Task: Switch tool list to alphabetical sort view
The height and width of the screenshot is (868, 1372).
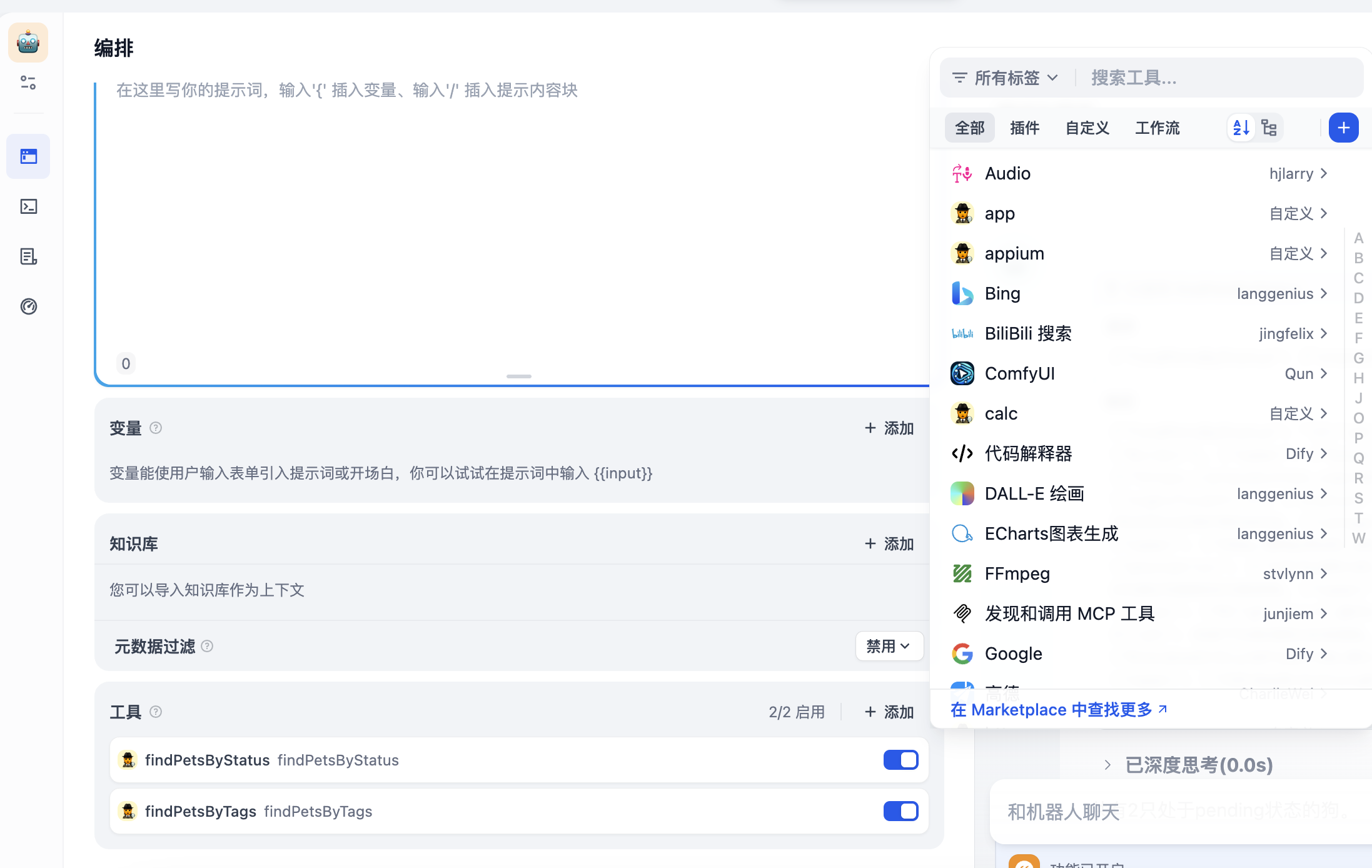Action: (1241, 128)
